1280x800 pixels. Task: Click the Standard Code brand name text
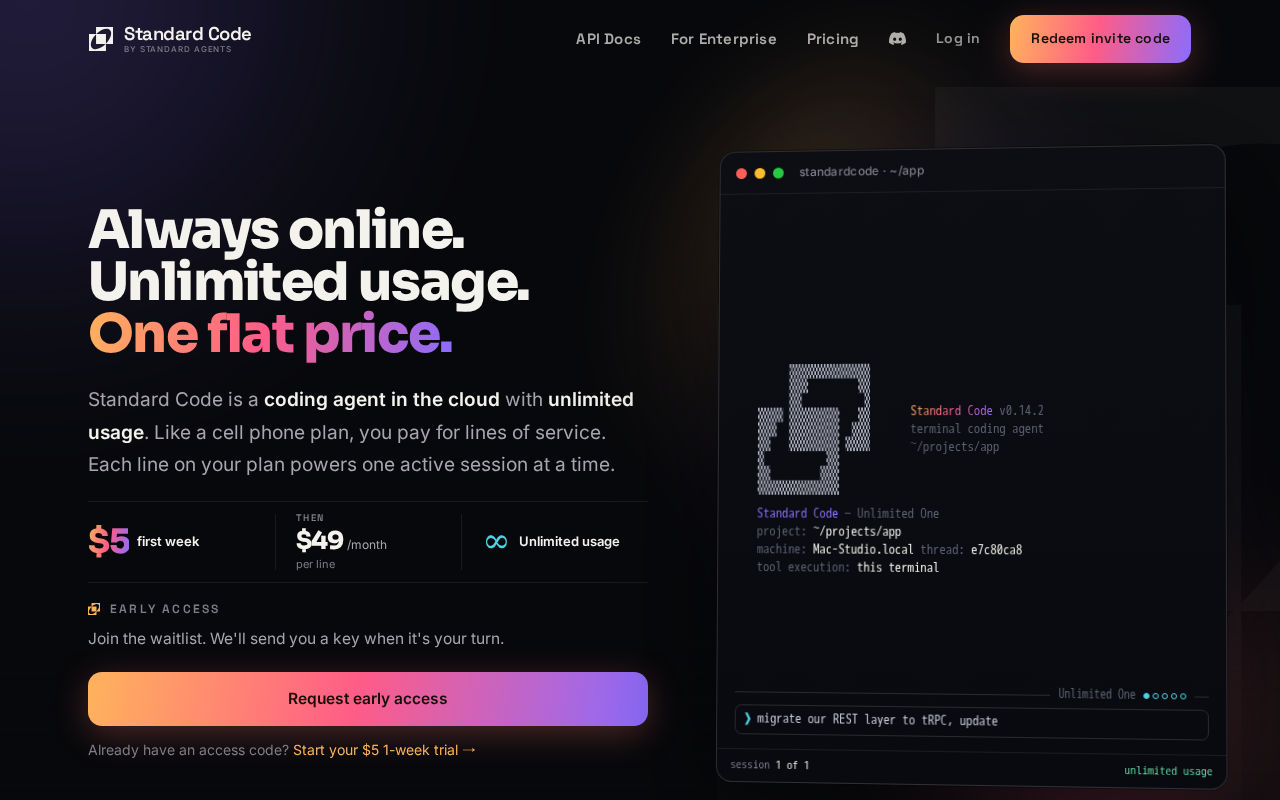pyautogui.click(x=188, y=34)
